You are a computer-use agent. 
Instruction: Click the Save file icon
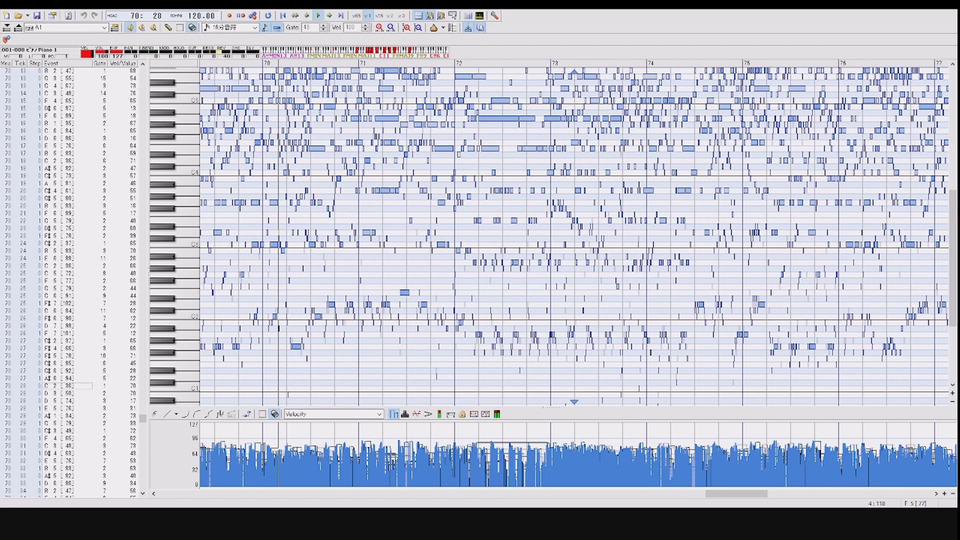click(x=37, y=16)
